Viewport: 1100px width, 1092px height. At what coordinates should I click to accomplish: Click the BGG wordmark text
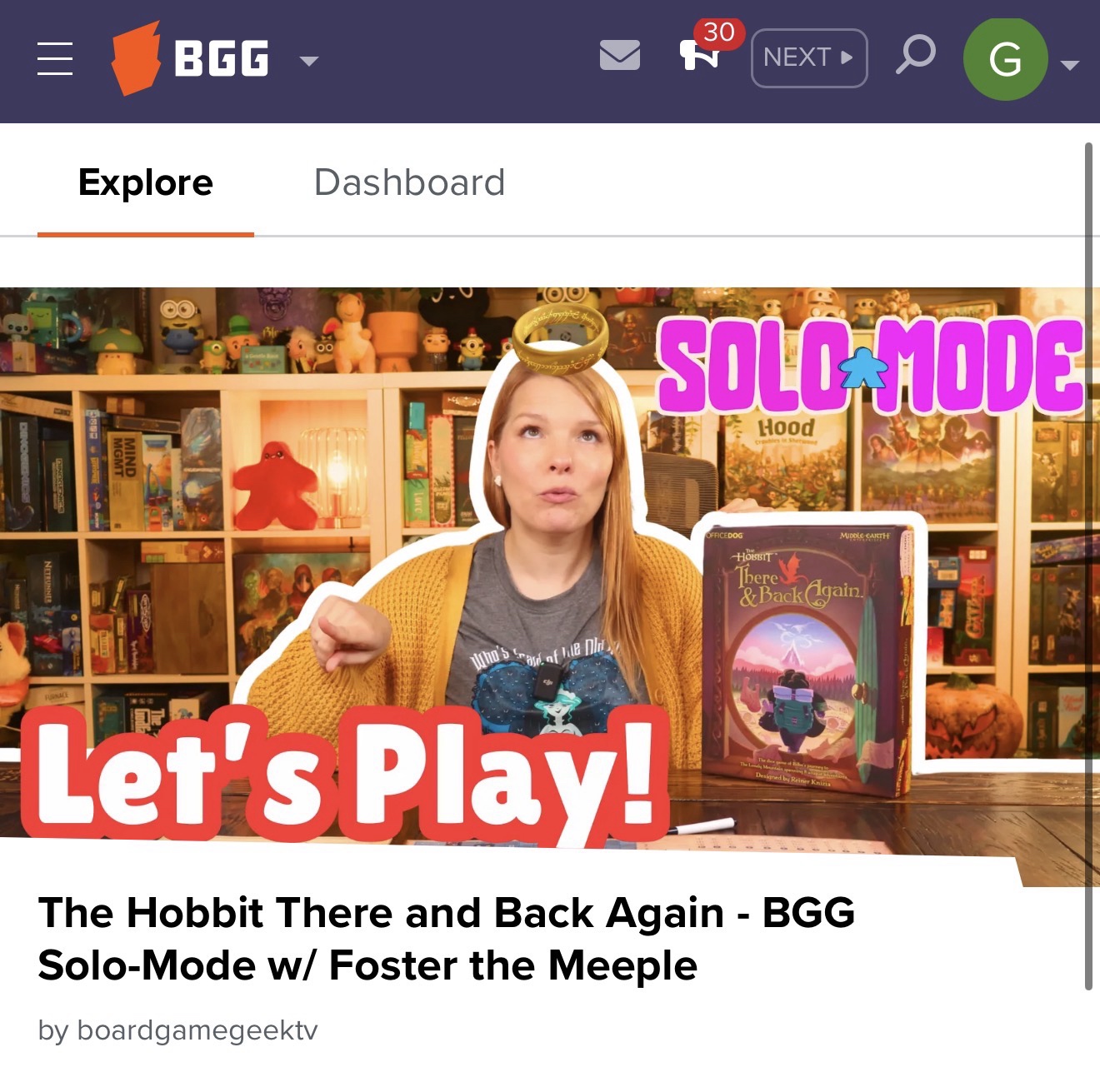tap(222, 58)
